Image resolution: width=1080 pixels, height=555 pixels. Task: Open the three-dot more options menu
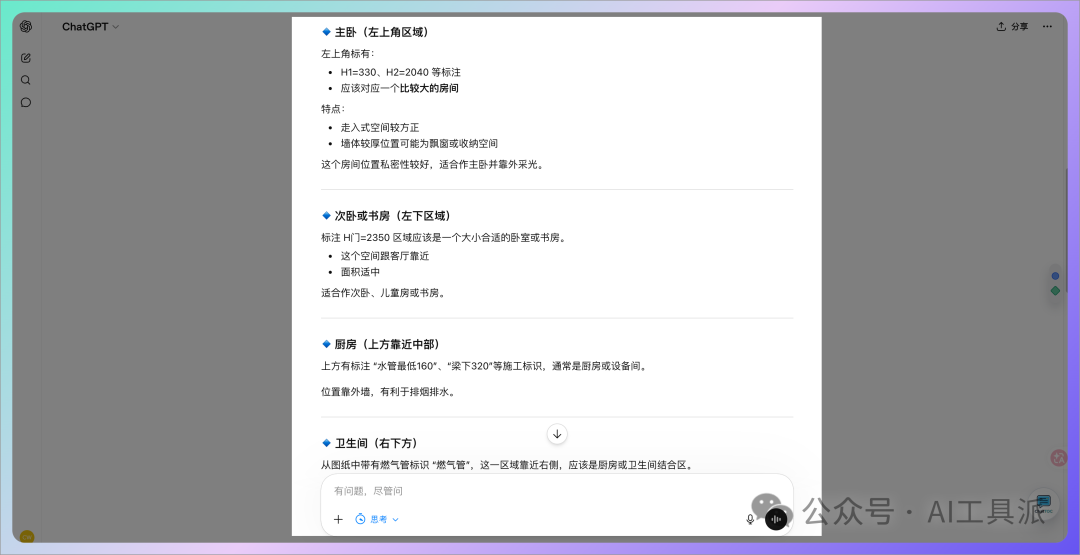[x=1047, y=27]
